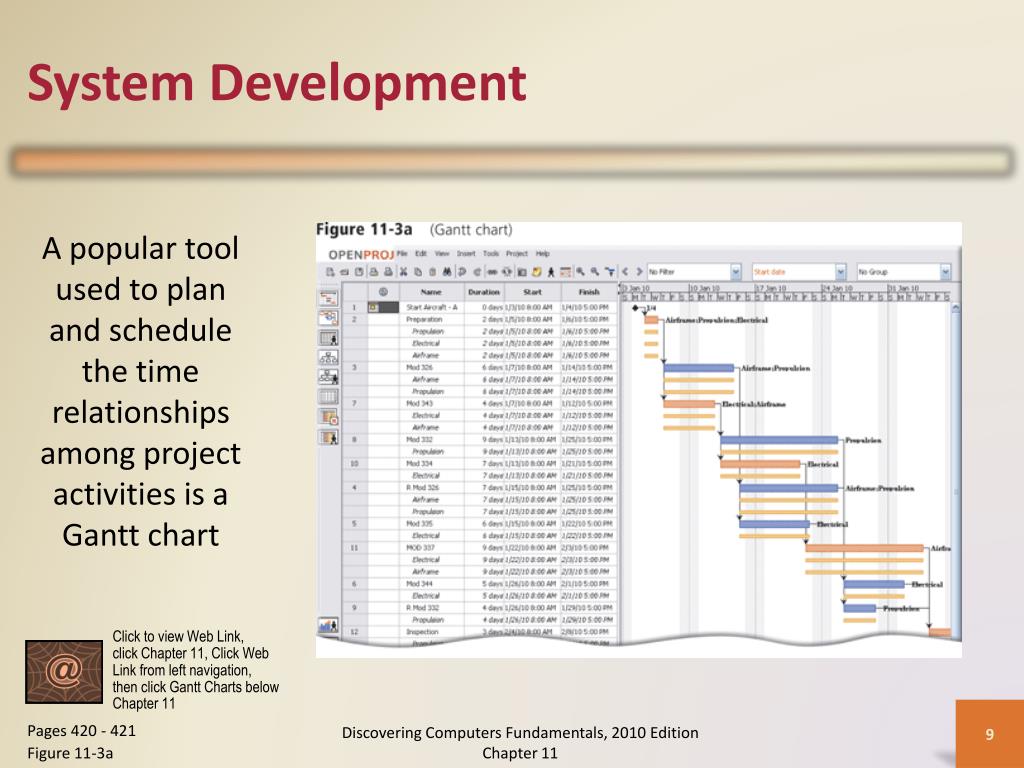Open the Network diagram view from sidebar
The width and height of the screenshot is (1024, 768).
click(x=328, y=318)
